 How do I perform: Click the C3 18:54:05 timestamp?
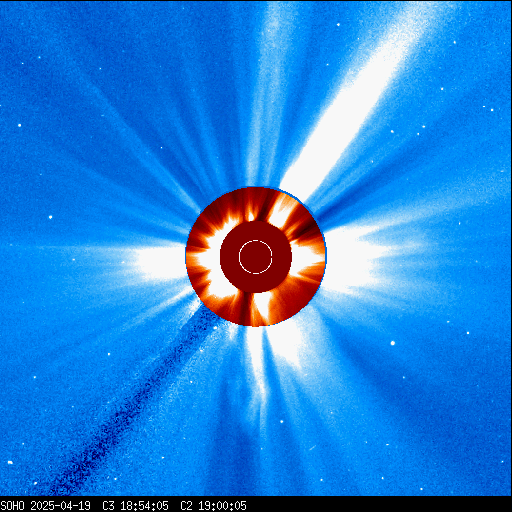coord(135,506)
